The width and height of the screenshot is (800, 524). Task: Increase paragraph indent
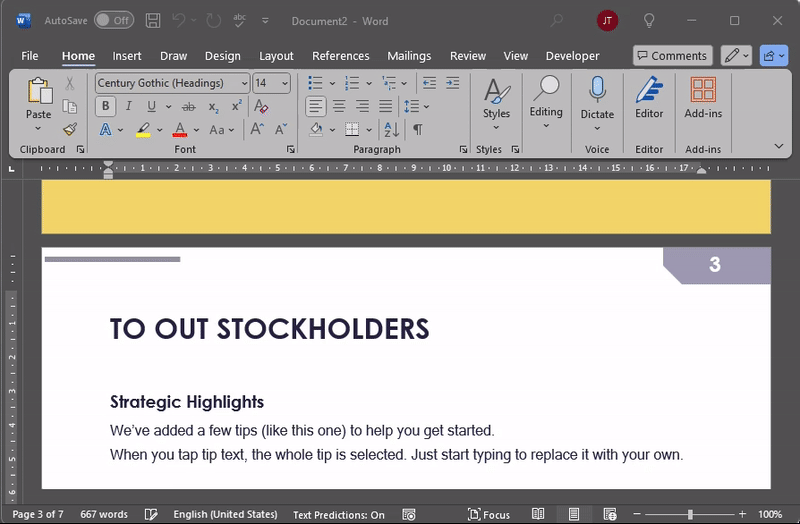point(453,83)
